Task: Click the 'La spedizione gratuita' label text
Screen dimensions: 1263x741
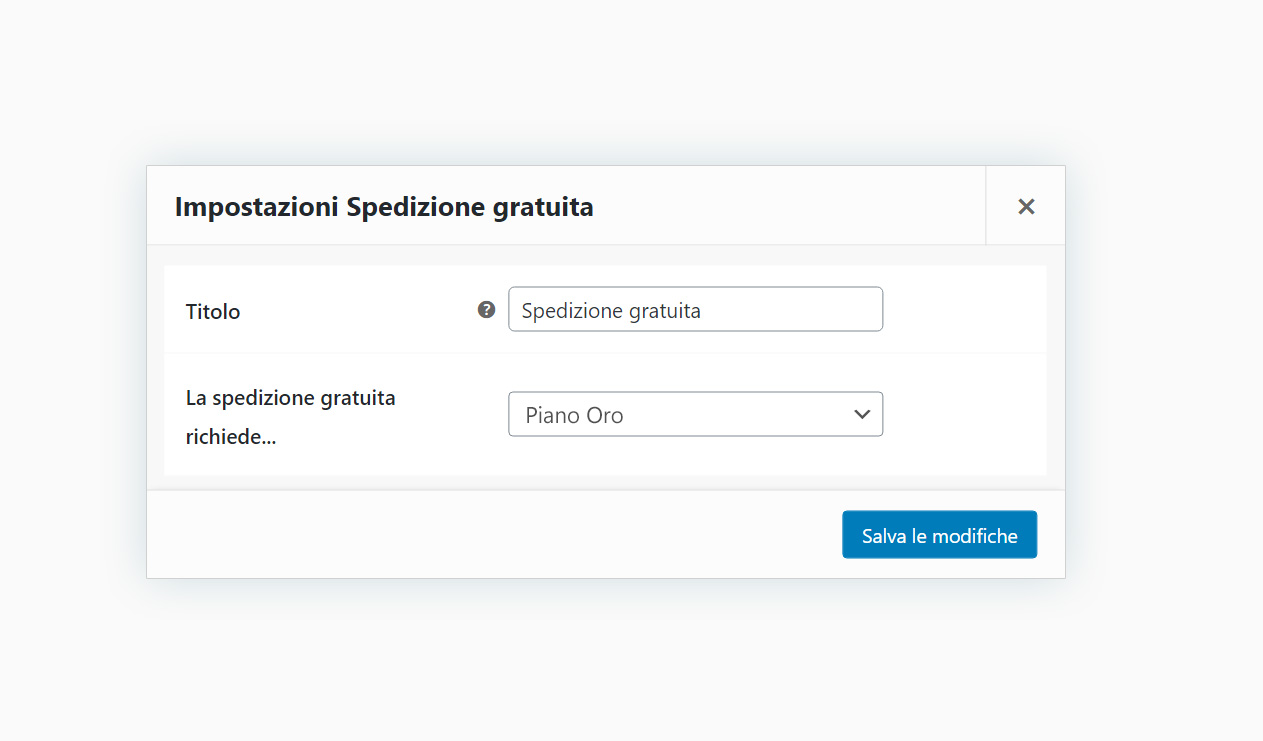Action: [x=290, y=398]
